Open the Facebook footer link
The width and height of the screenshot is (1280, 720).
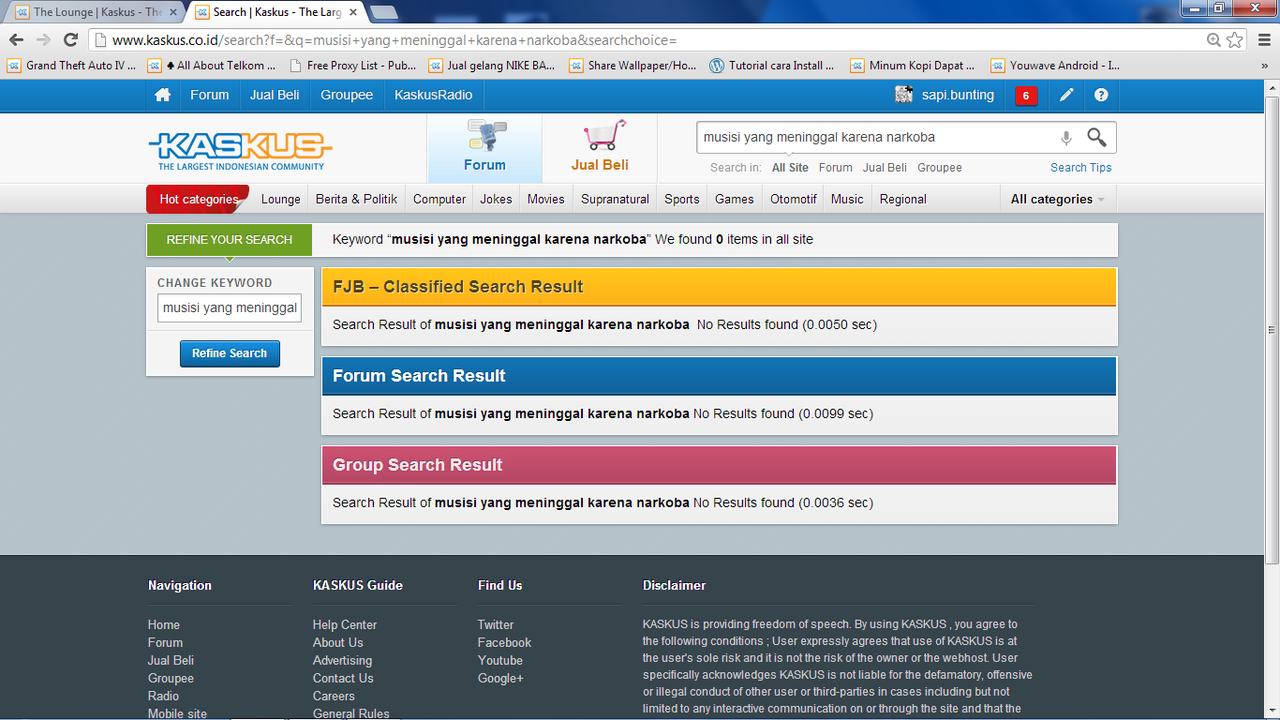pos(505,643)
